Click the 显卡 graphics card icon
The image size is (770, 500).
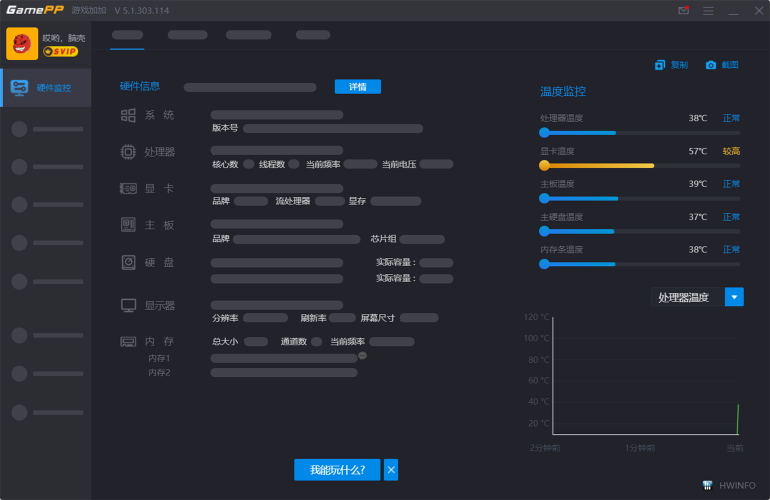(128, 188)
